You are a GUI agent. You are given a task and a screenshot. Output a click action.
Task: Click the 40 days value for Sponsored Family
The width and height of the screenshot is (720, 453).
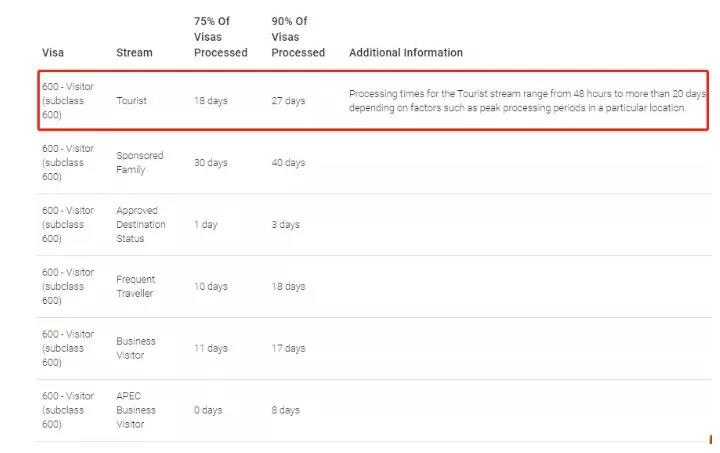[288, 163]
